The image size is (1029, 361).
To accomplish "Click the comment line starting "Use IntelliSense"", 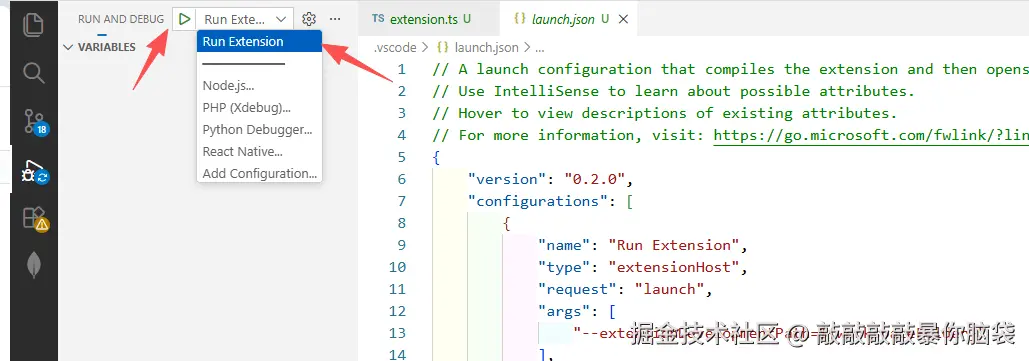I will tap(673, 91).
